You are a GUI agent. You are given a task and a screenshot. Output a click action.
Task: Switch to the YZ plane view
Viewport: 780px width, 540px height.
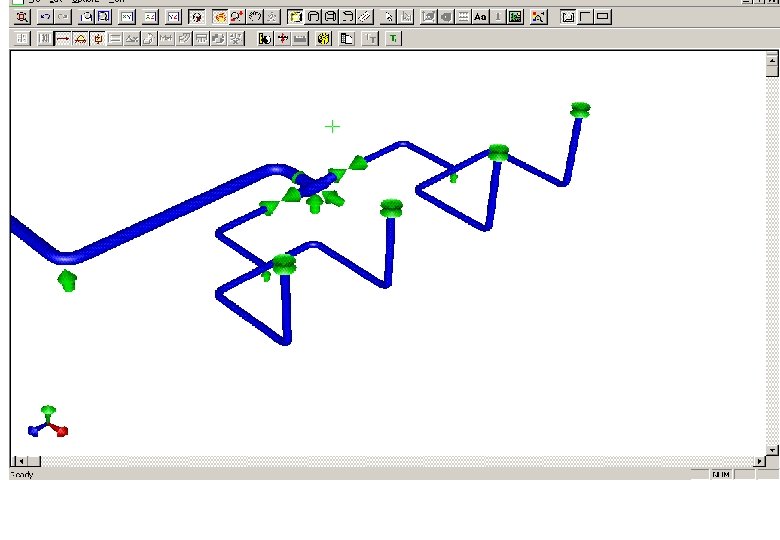pyautogui.click(x=174, y=17)
